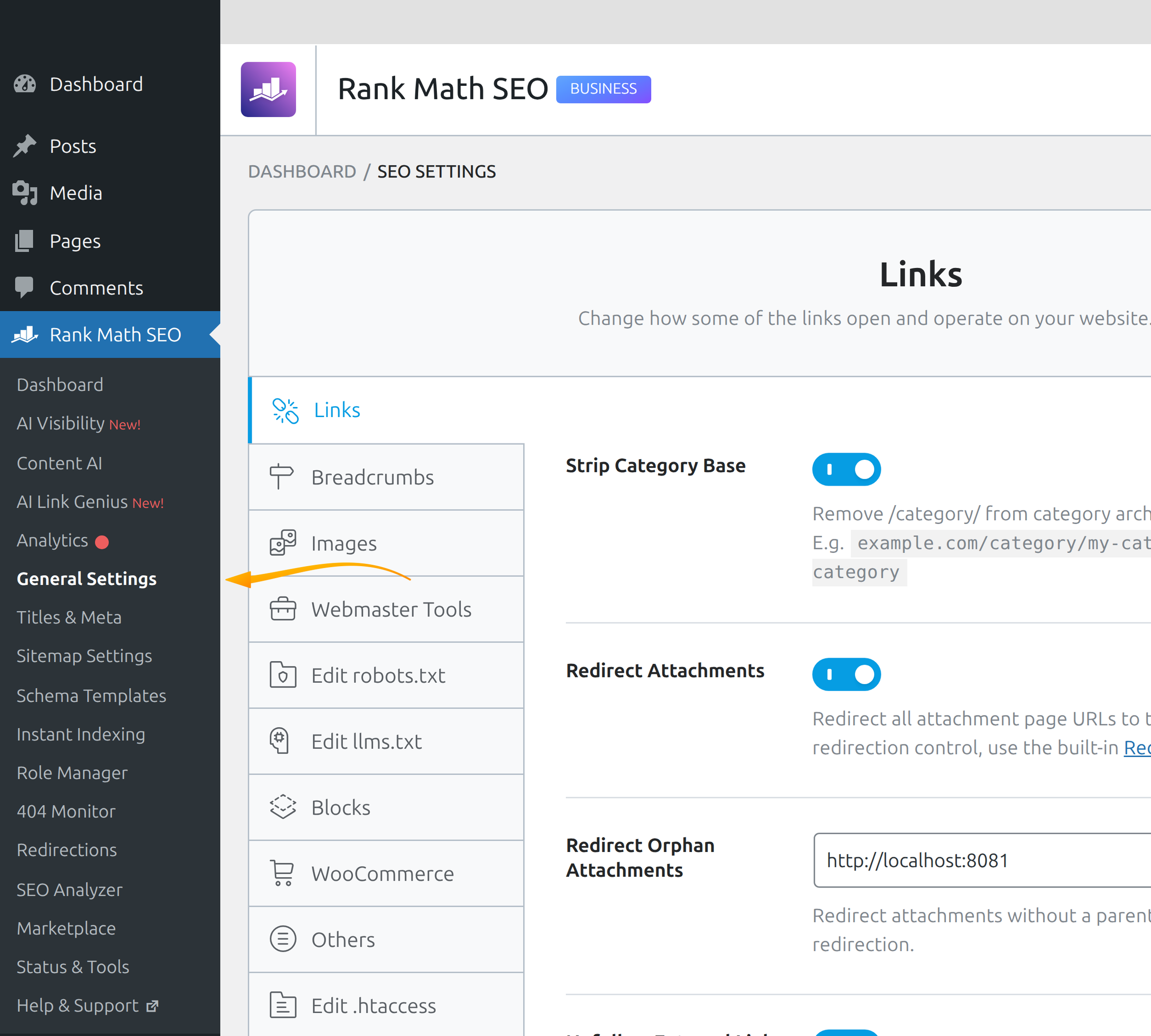Click the DASHBOARD breadcrumb link
This screenshot has width=1151, height=1036.
pos(302,171)
